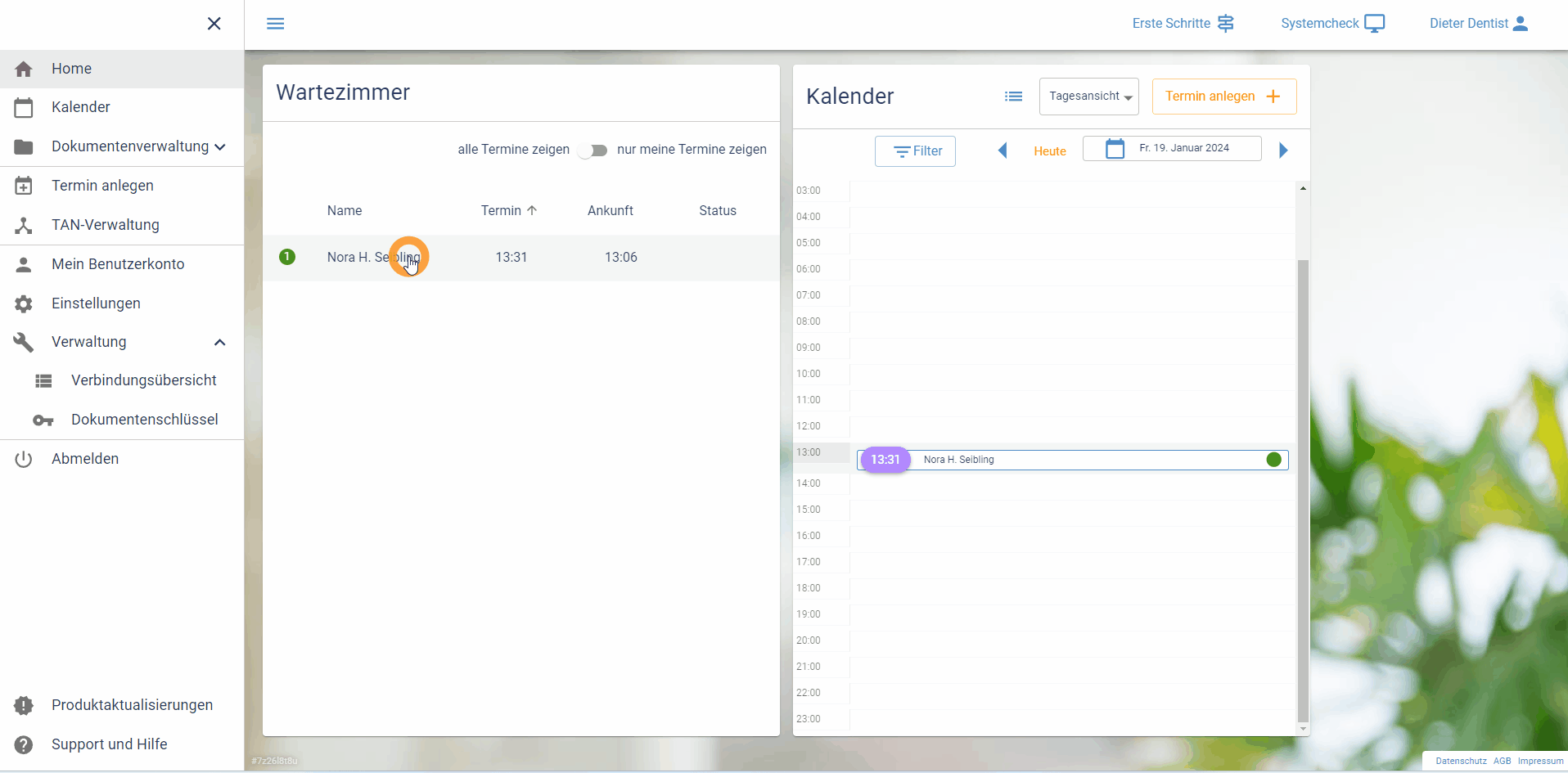Click the calendar vertical scrollbar thumb
Image resolution: width=1568 pixels, height=773 pixels.
pyautogui.click(x=1303, y=491)
